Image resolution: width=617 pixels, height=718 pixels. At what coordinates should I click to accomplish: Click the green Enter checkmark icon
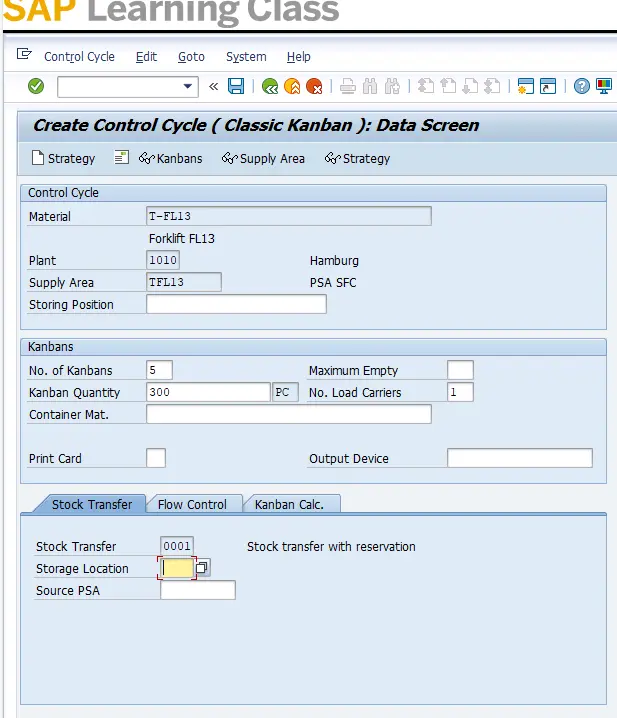(36, 86)
